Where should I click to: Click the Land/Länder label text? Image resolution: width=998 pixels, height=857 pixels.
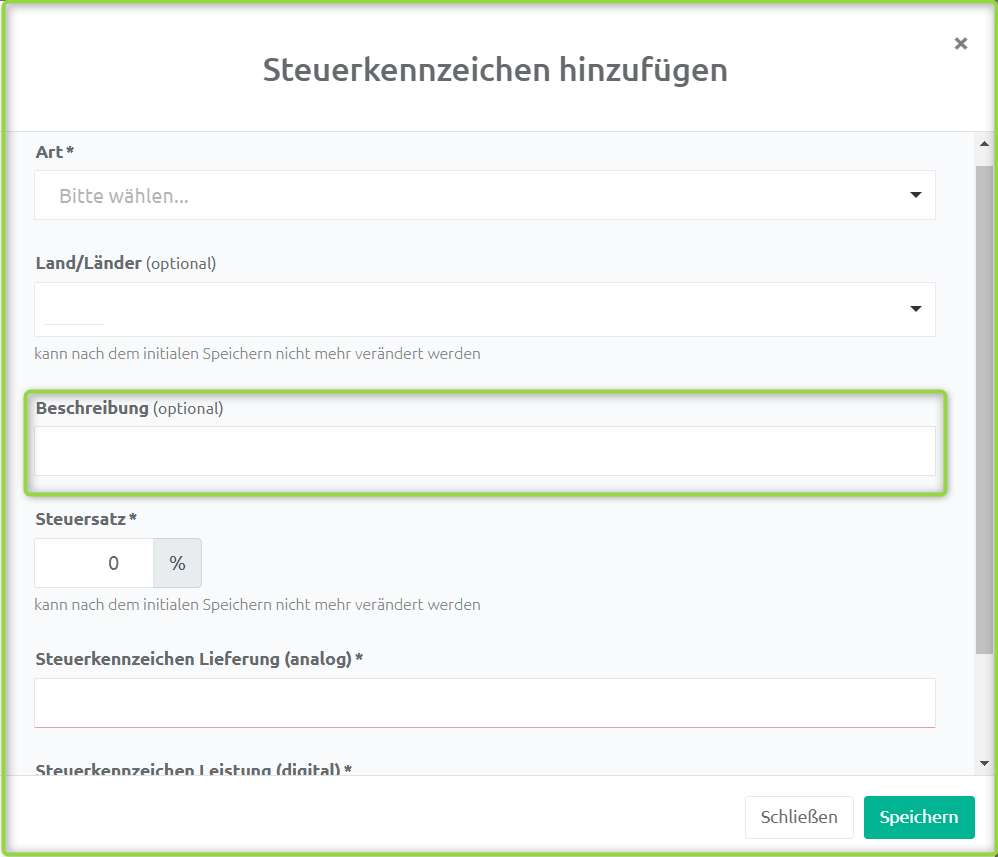[89, 264]
